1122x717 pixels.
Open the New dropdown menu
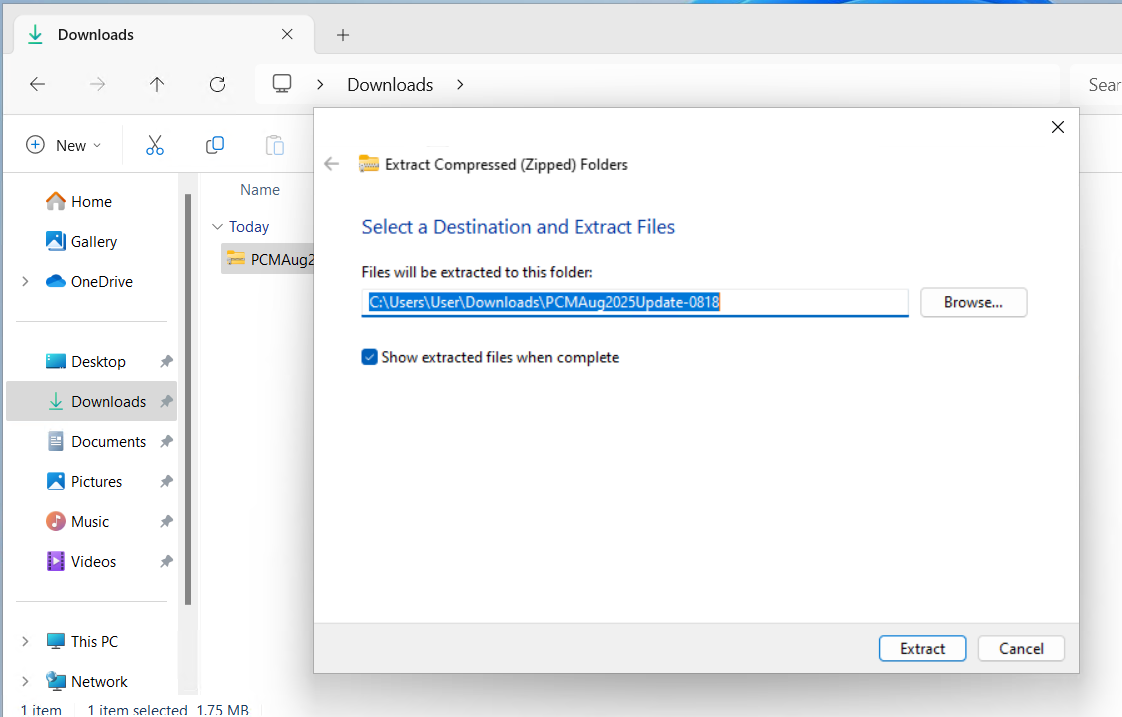(x=64, y=146)
